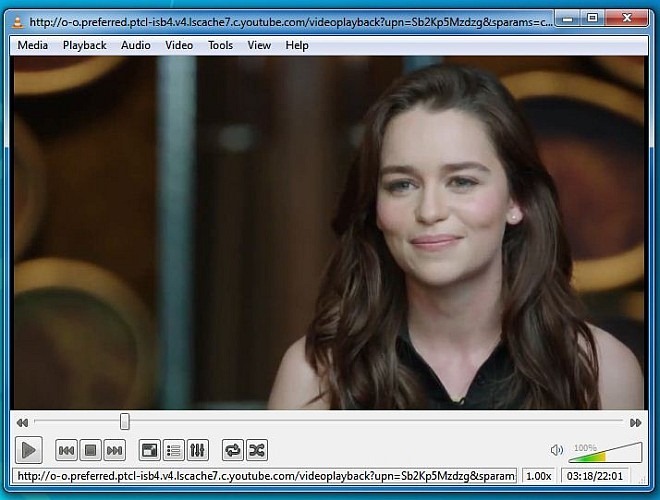Stop playback with the stop button
This screenshot has width=660, height=500.
[90, 451]
